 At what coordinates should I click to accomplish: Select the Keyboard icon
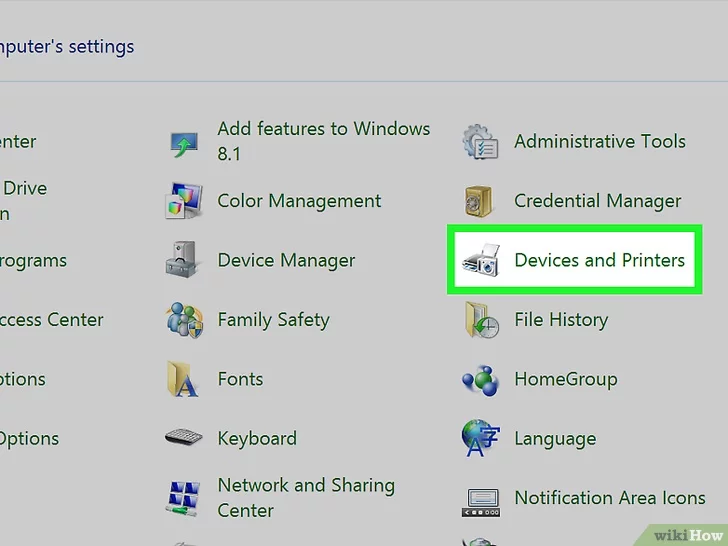(184, 439)
